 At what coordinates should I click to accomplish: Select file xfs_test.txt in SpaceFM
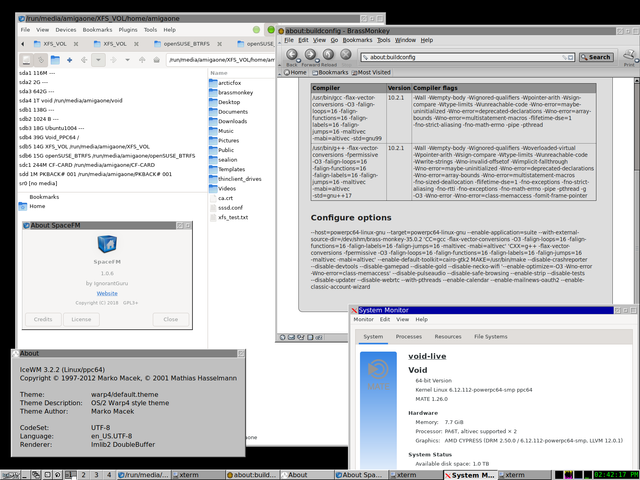pyautogui.click(x=233, y=218)
